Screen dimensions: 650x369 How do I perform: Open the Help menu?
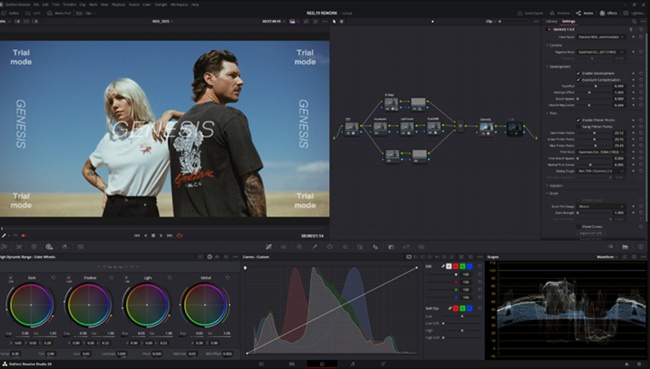pyautogui.click(x=195, y=4)
